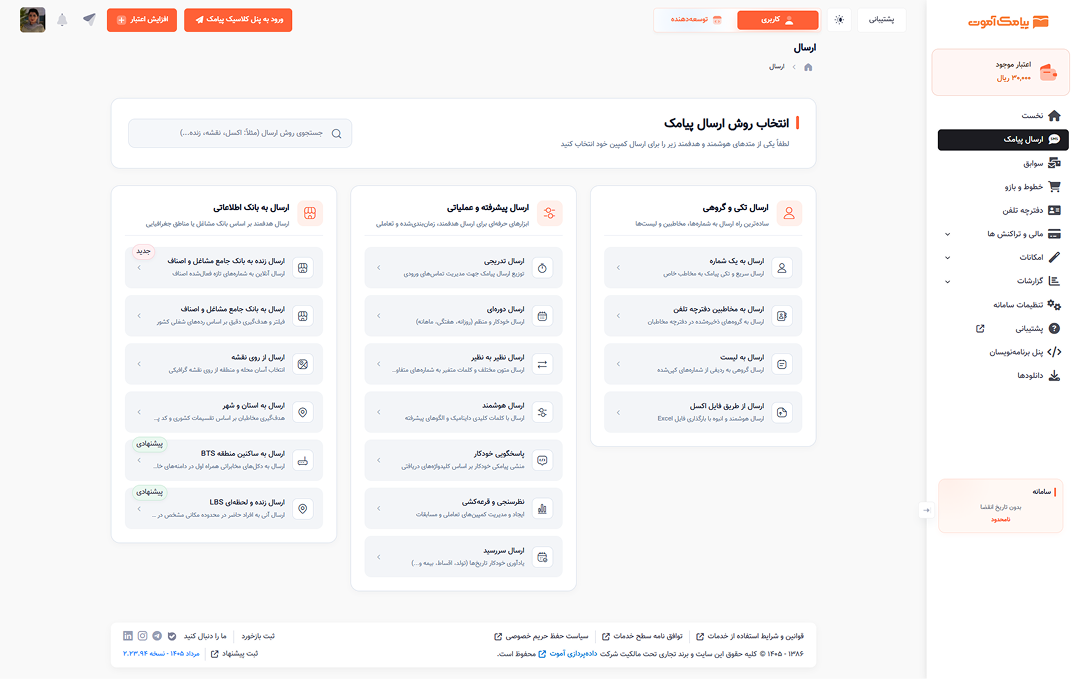Click the ارسال تدریجی timer icon

[x=542, y=268]
